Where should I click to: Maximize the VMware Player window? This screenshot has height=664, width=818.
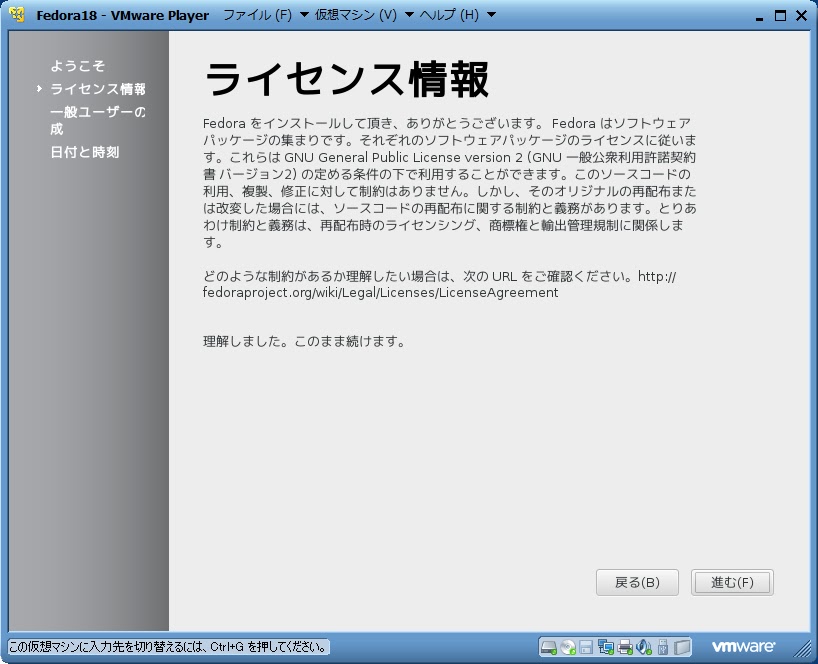pyautogui.click(x=780, y=16)
